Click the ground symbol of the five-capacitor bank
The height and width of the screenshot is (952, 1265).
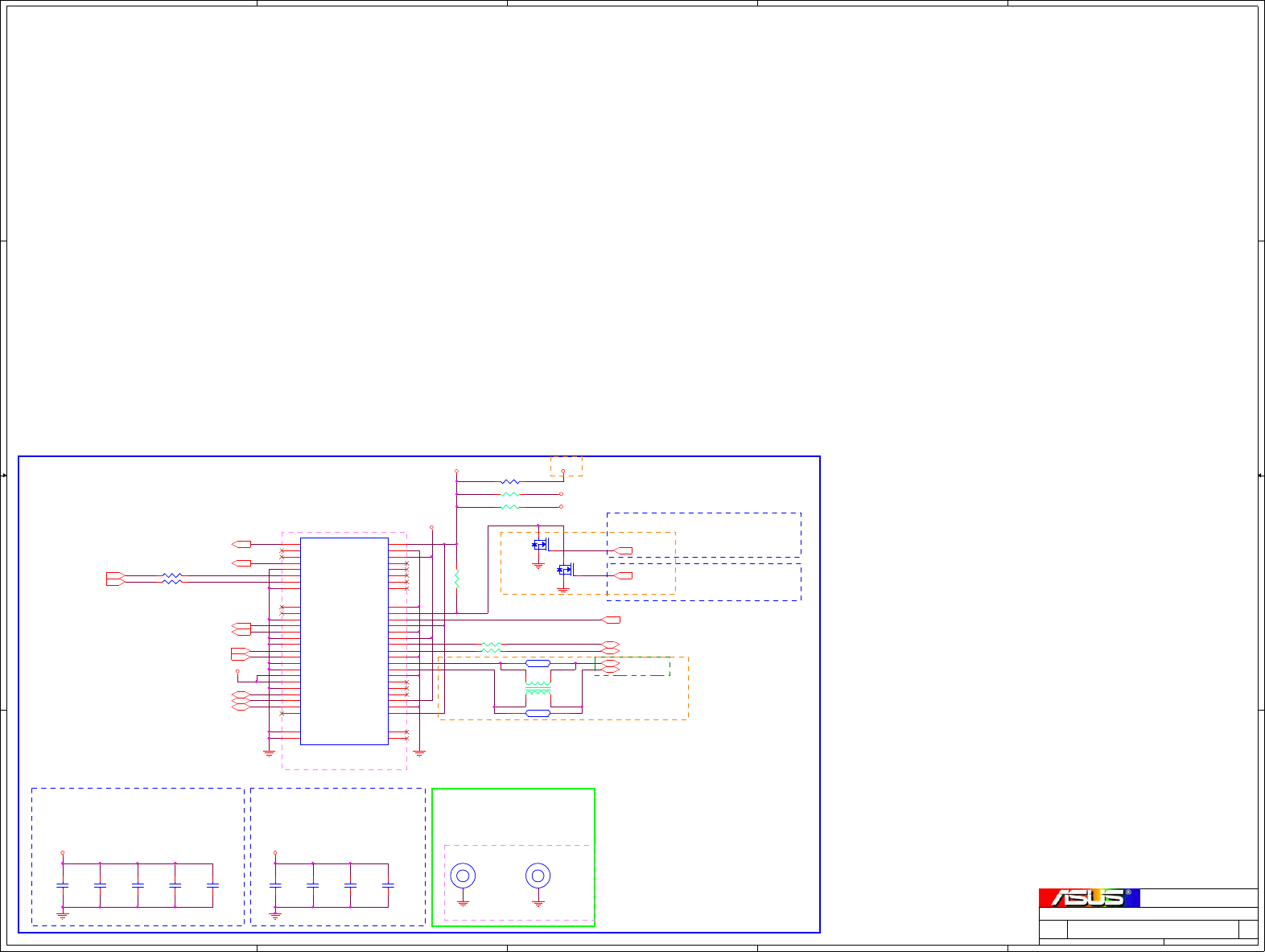(63, 915)
